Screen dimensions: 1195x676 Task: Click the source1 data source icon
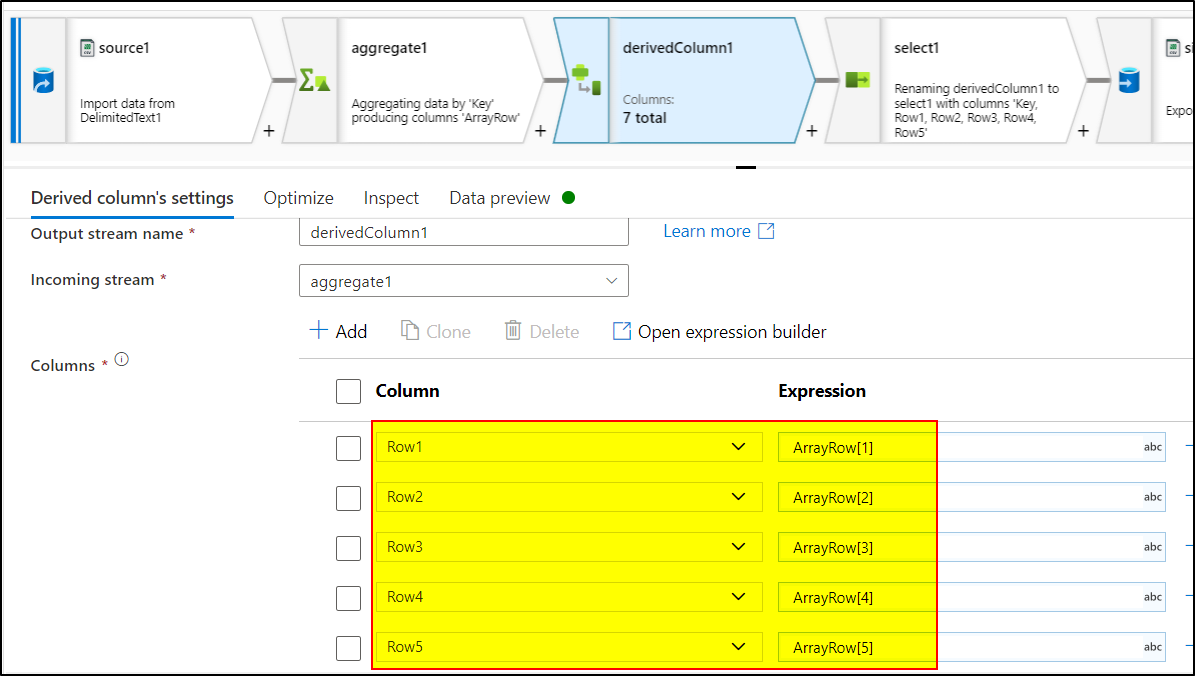pyautogui.click(x=43, y=80)
